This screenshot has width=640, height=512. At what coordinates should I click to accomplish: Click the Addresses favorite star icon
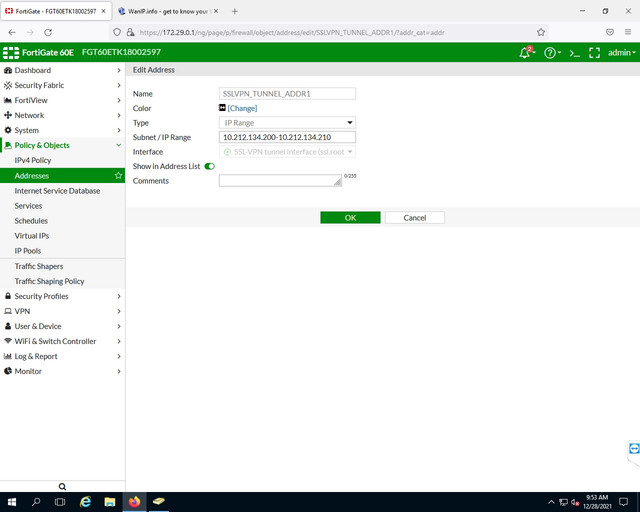pos(118,176)
